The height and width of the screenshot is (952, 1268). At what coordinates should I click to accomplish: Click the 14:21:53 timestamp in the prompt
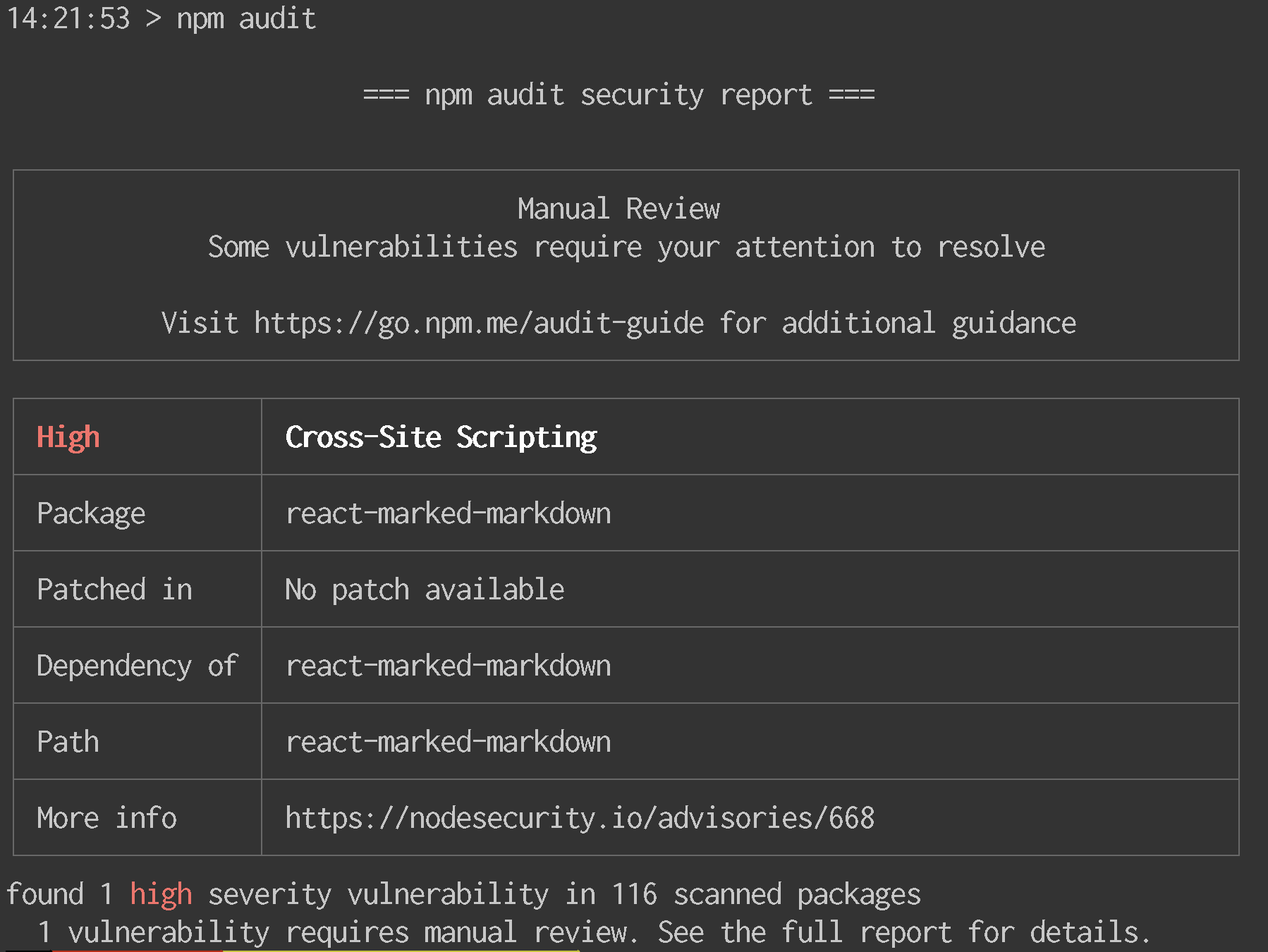(68, 18)
